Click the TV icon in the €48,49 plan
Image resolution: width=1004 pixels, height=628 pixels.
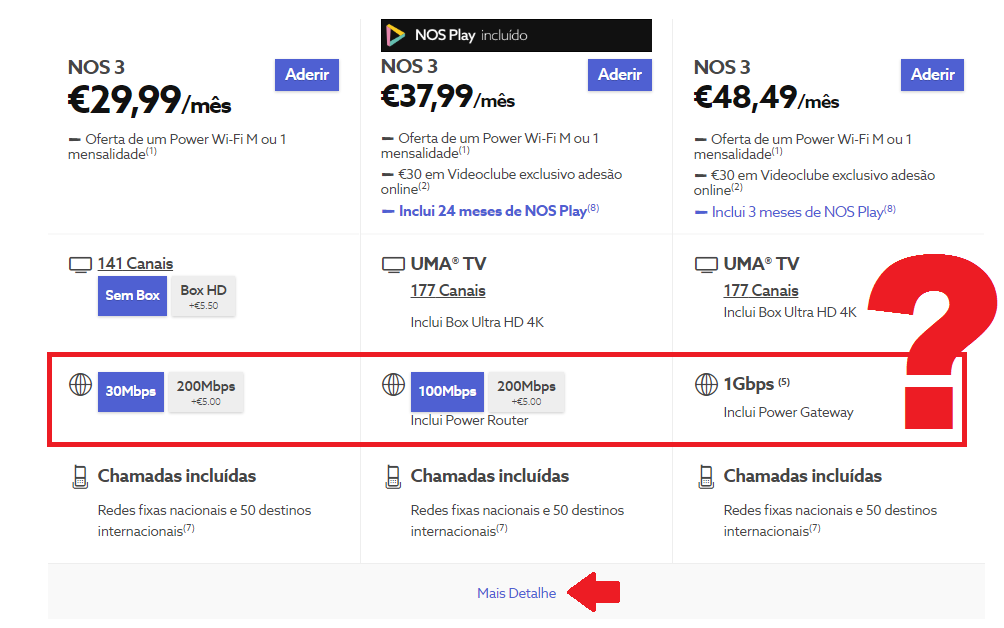coord(705,265)
